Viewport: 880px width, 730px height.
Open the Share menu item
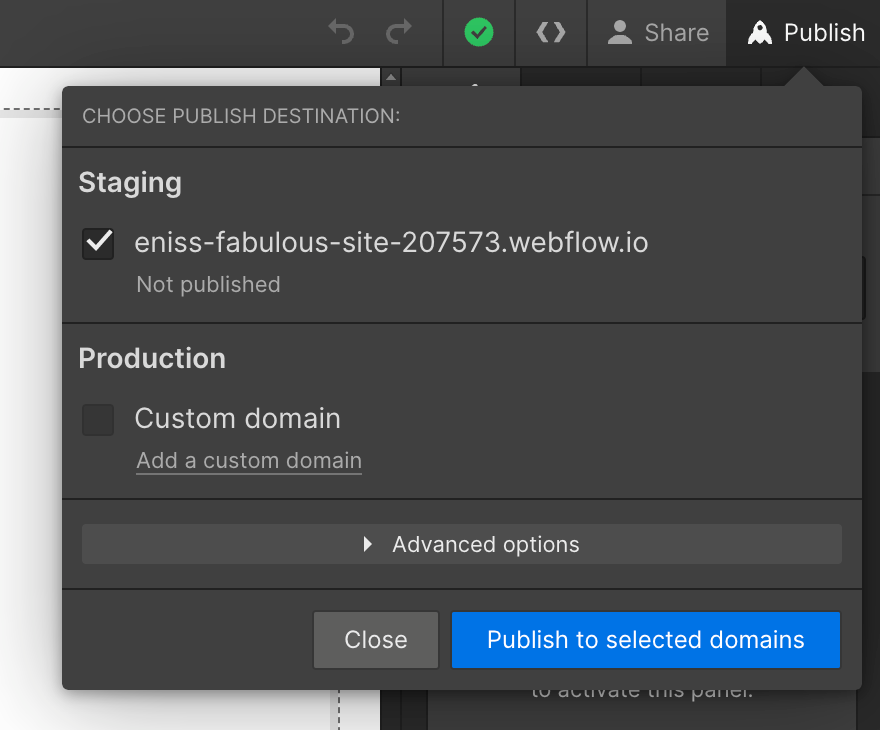[x=678, y=31]
